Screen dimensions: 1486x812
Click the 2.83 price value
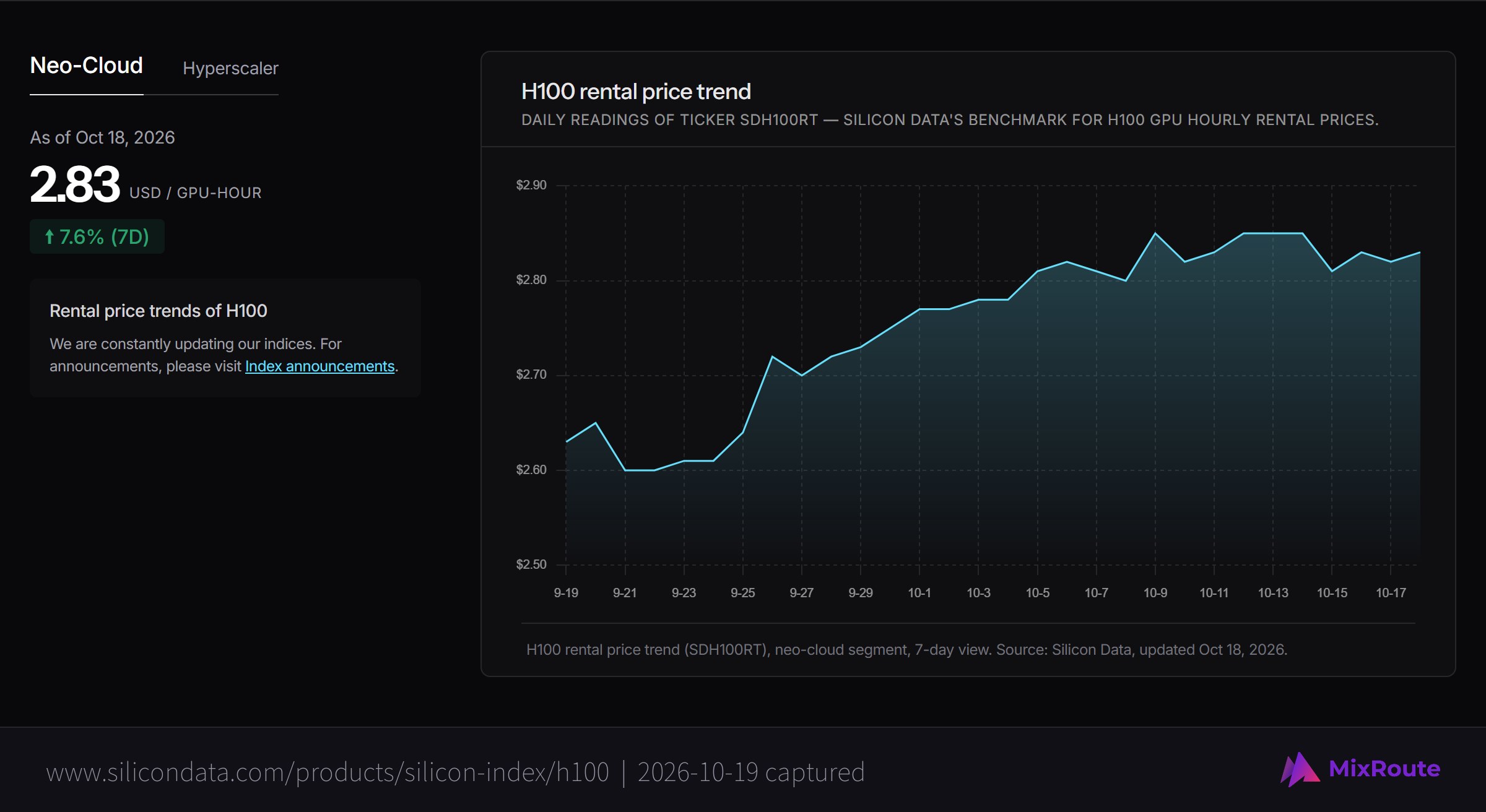[75, 184]
